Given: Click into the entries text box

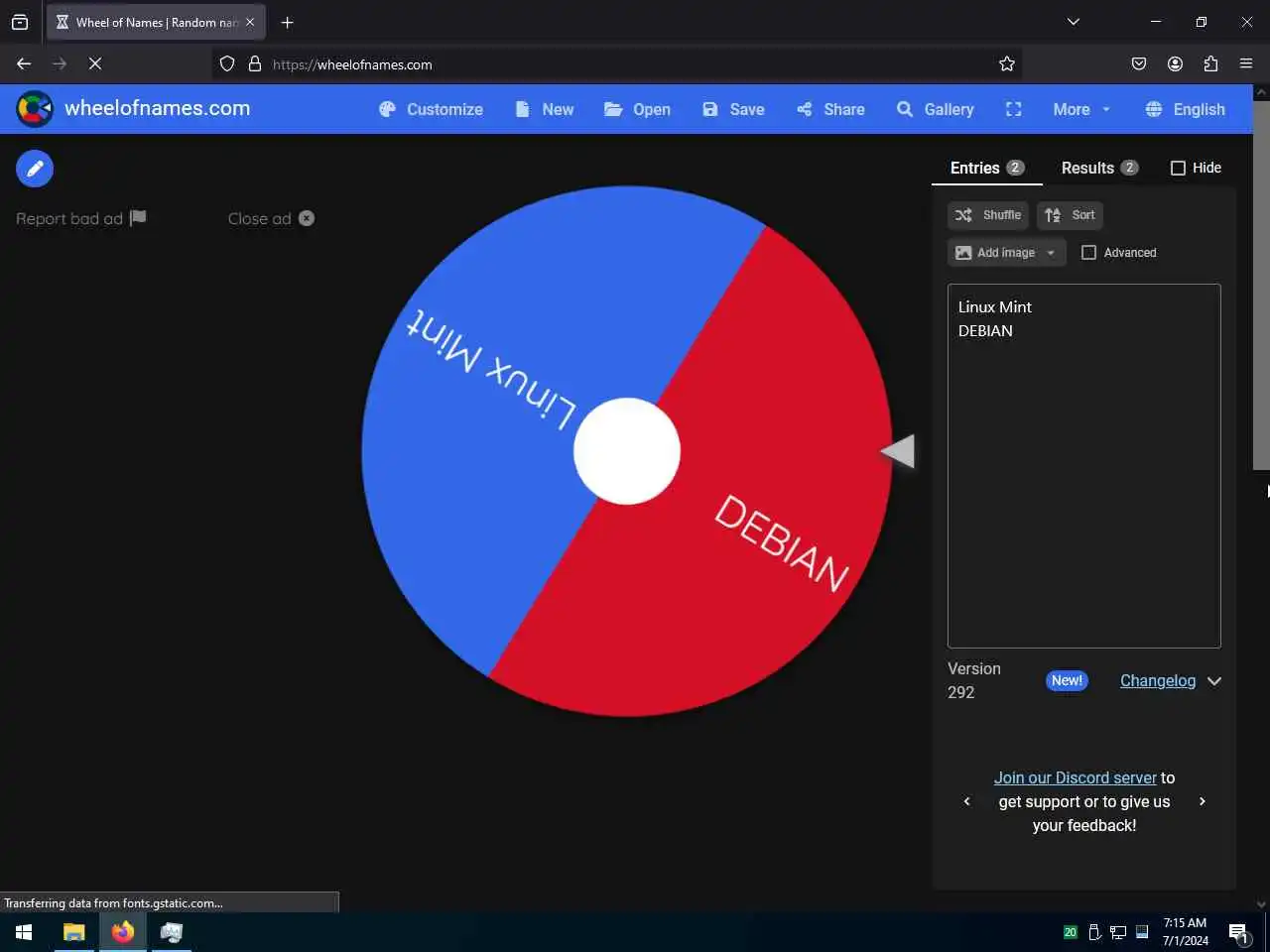Looking at the screenshot, I should pyautogui.click(x=1083, y=466).
